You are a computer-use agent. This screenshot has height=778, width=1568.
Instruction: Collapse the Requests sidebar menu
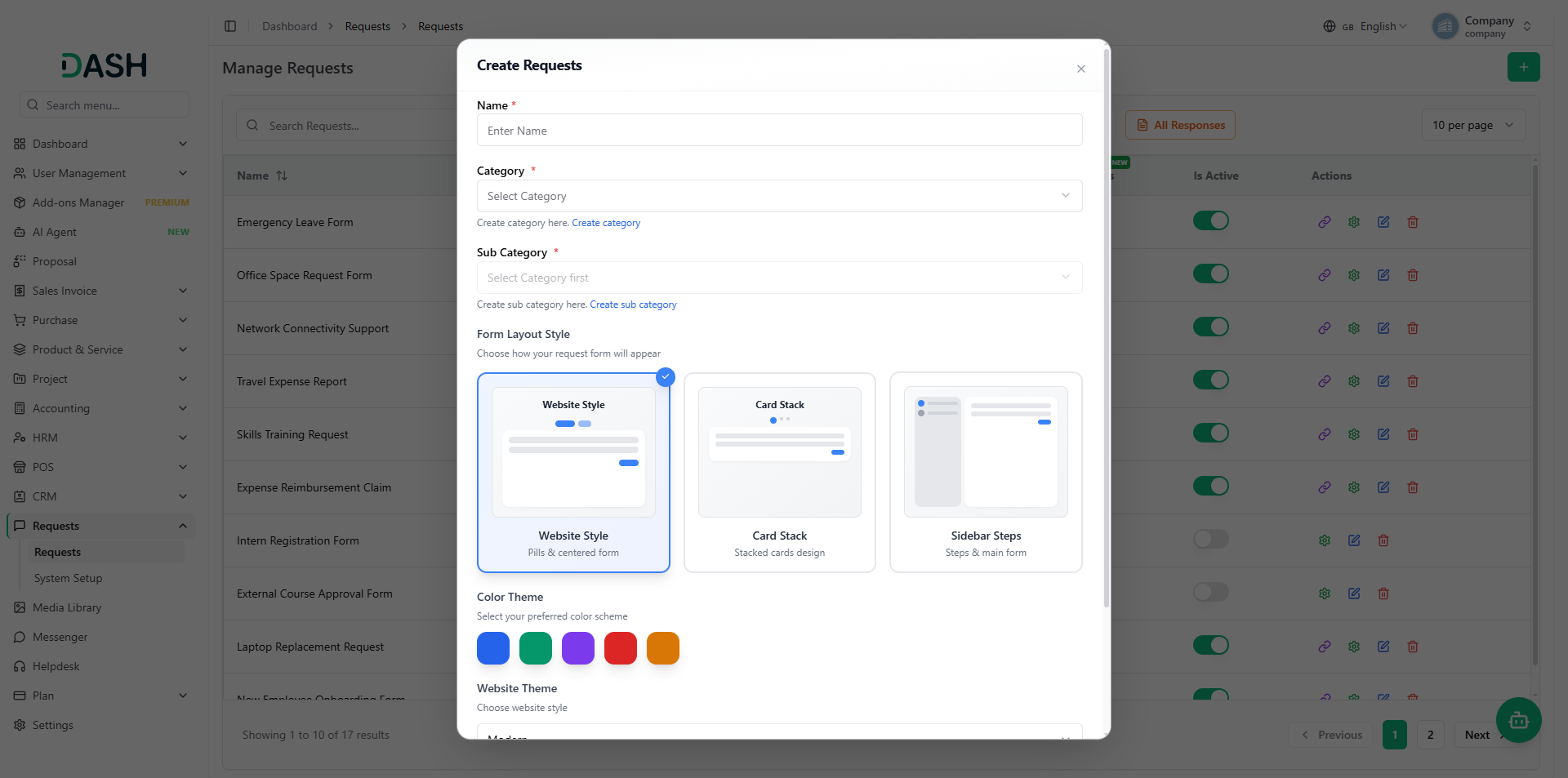(101, 526)
